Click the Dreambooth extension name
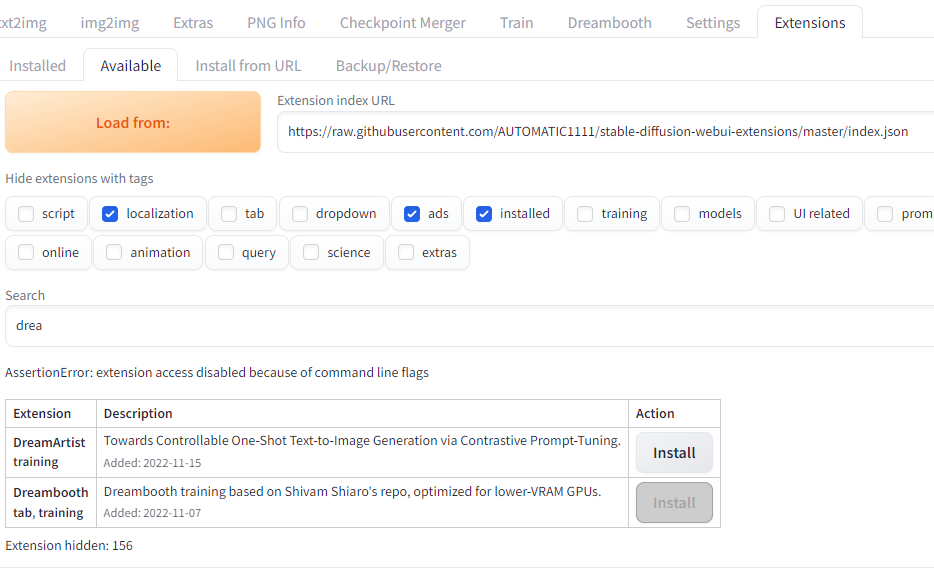Viewport: 934px width, 571px height. 51,492
